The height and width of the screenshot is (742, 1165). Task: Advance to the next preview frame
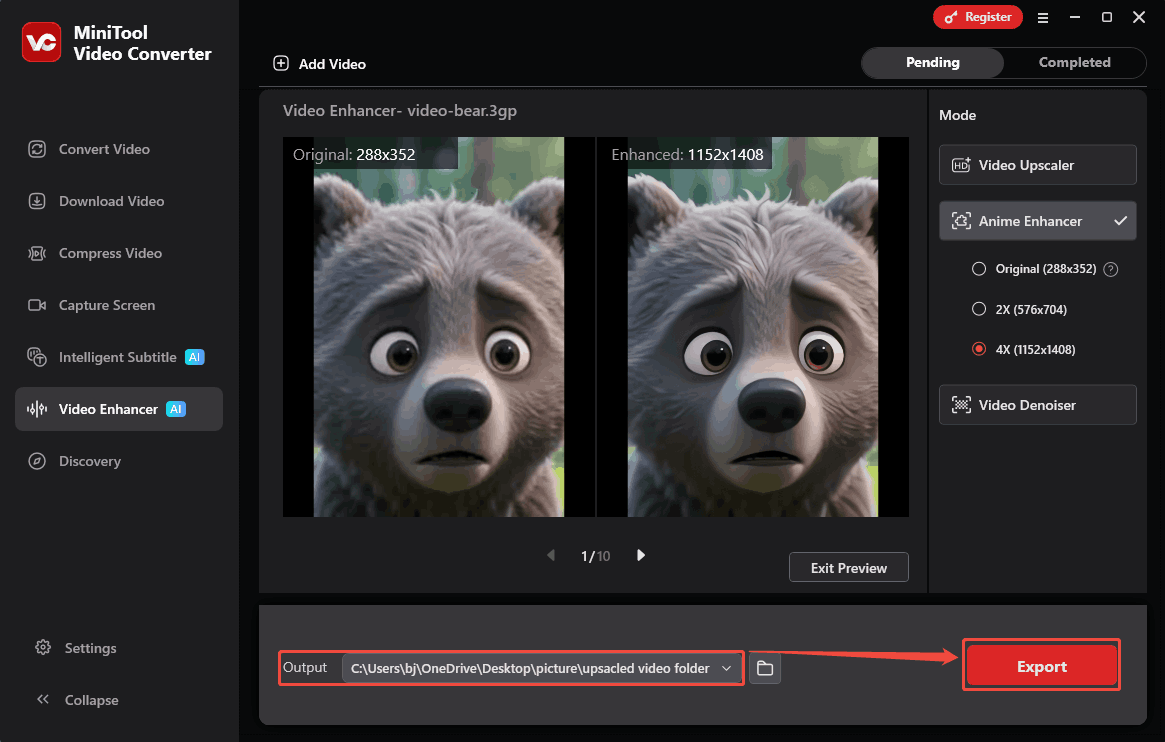click(640, 555)
